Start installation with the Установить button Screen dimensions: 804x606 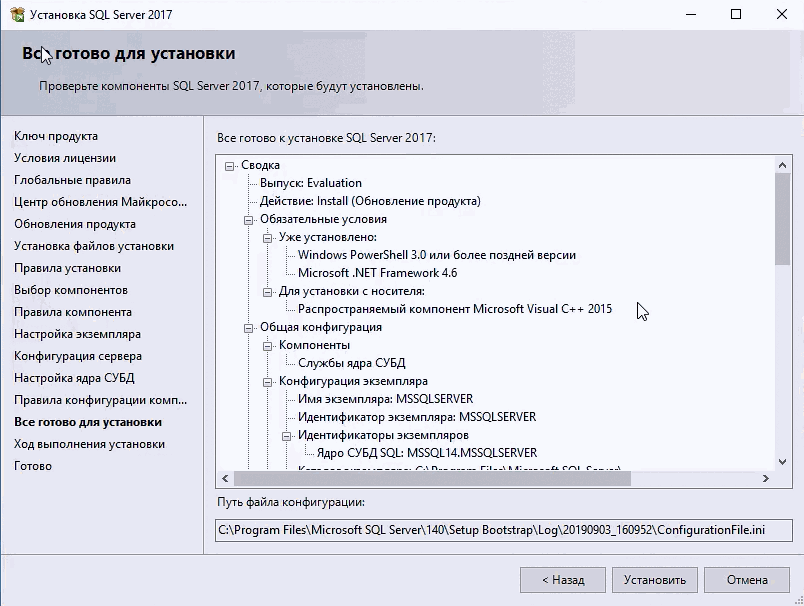655,580
